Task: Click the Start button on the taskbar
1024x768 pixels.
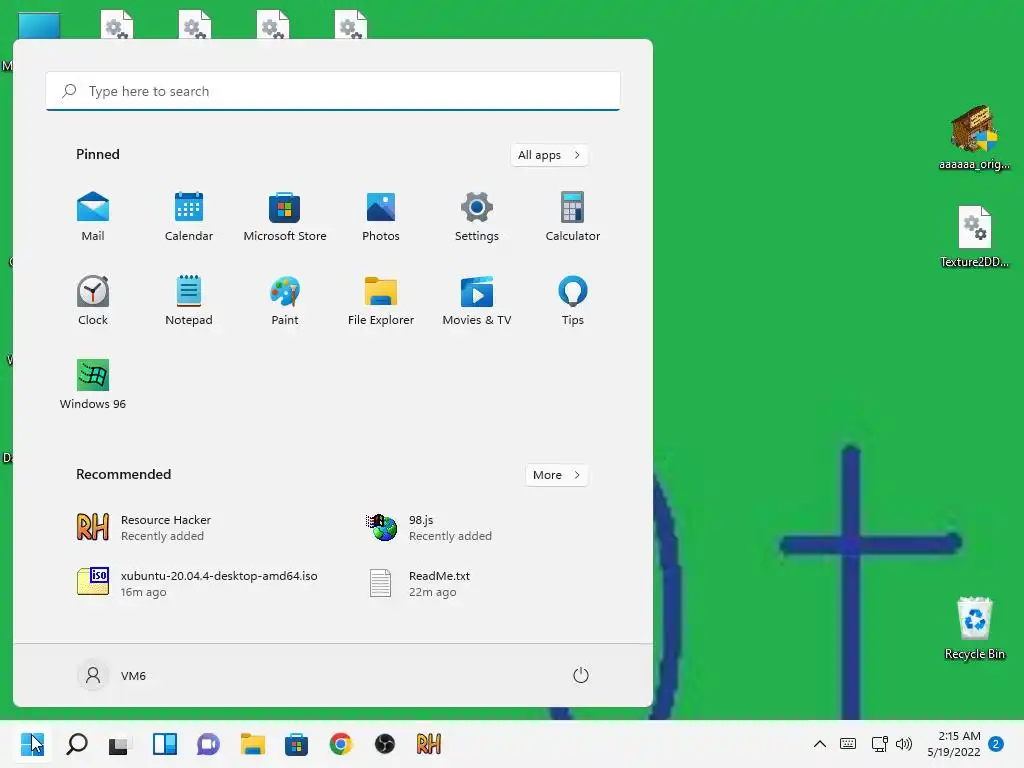Action: [32, 744]
